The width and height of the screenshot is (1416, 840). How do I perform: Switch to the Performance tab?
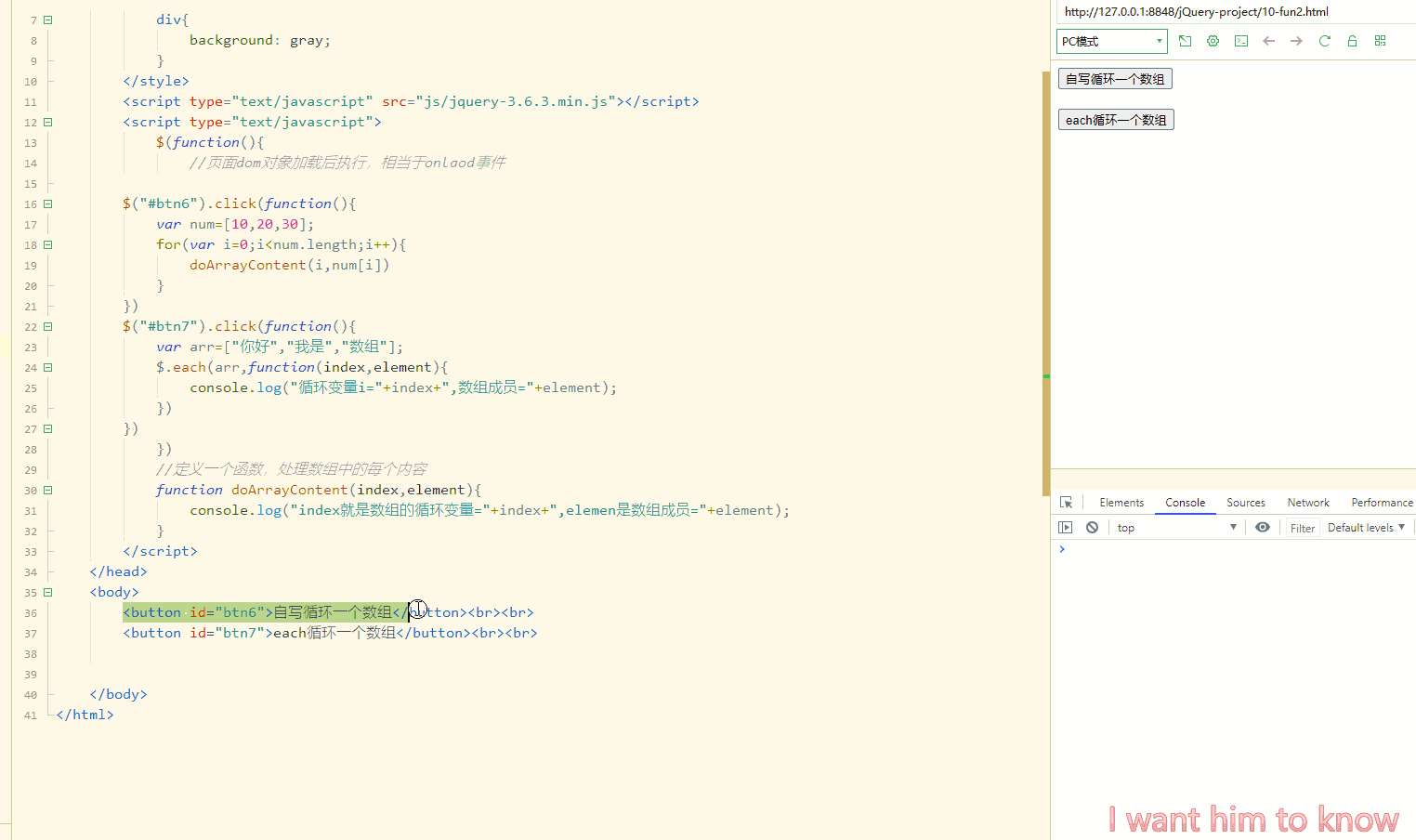(1382, 503)
